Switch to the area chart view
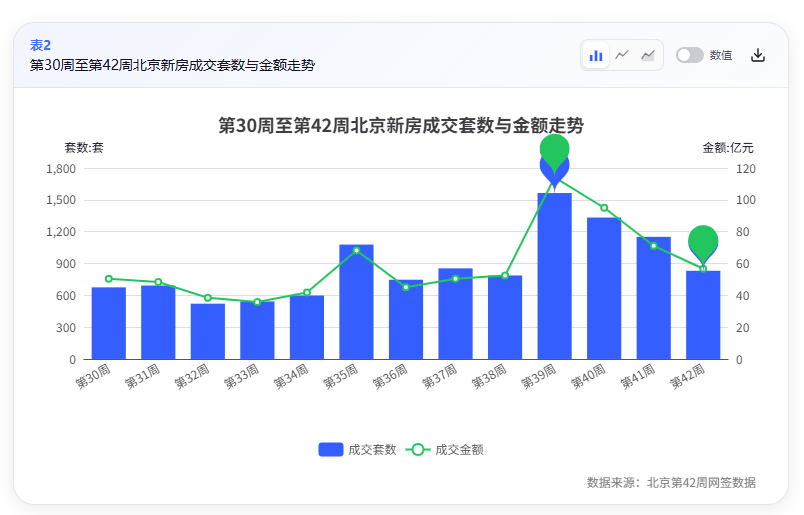 tap(648, 55)
